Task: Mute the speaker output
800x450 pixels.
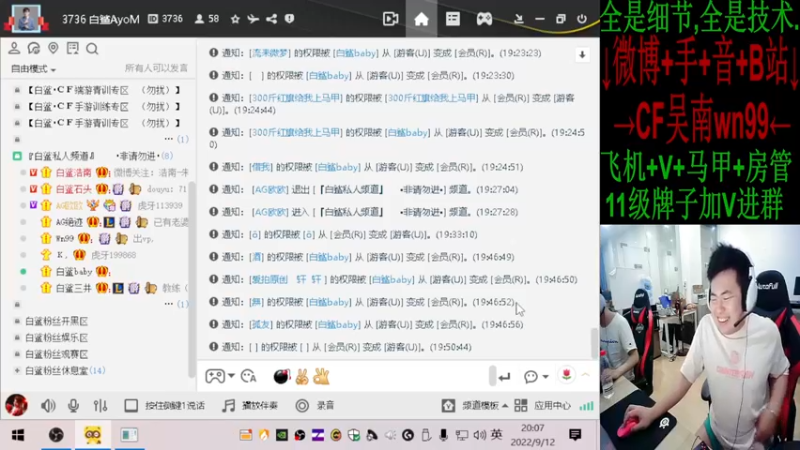Action: pos(48,406)
